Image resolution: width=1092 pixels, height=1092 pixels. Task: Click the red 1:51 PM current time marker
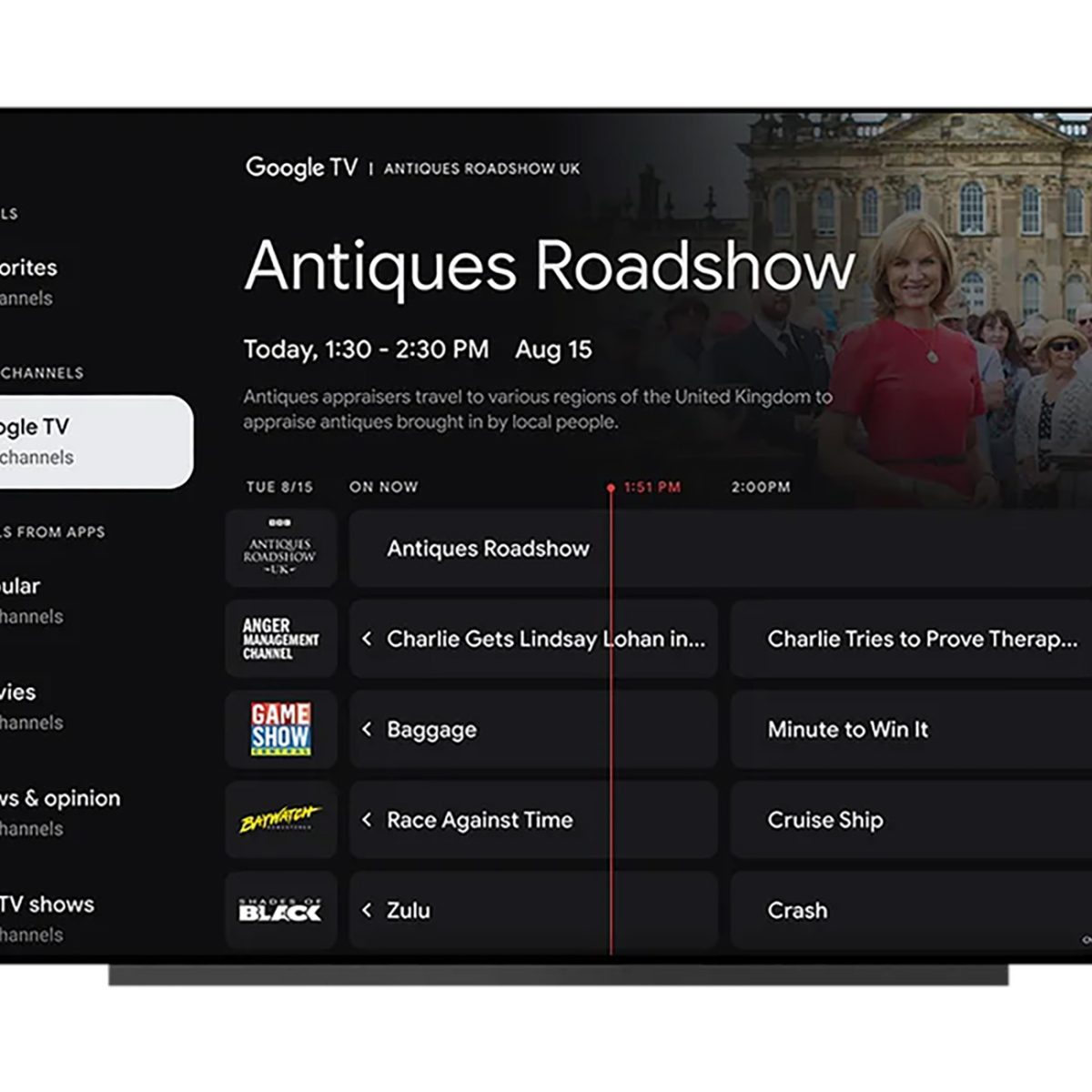tap(645, 488)
